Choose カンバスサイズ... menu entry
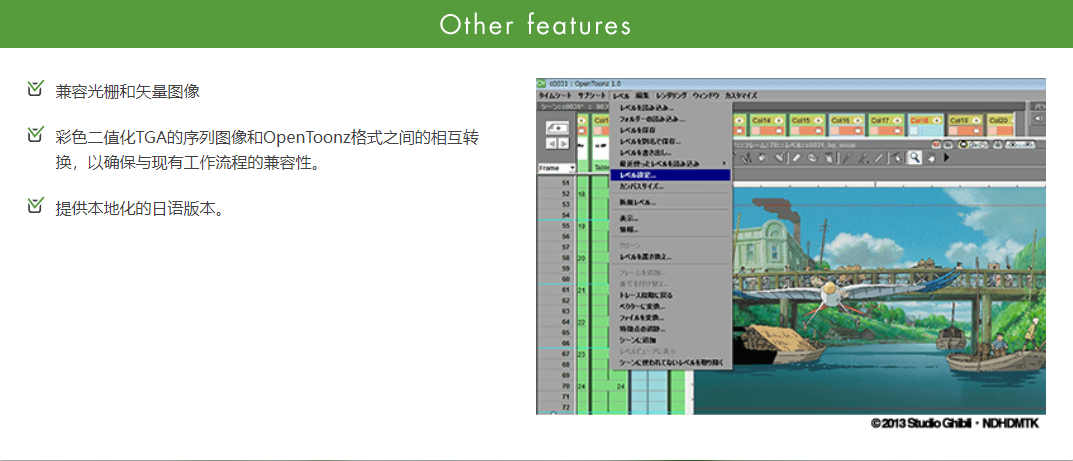This screenshot has width=1073, height=461. pos(671,186)
